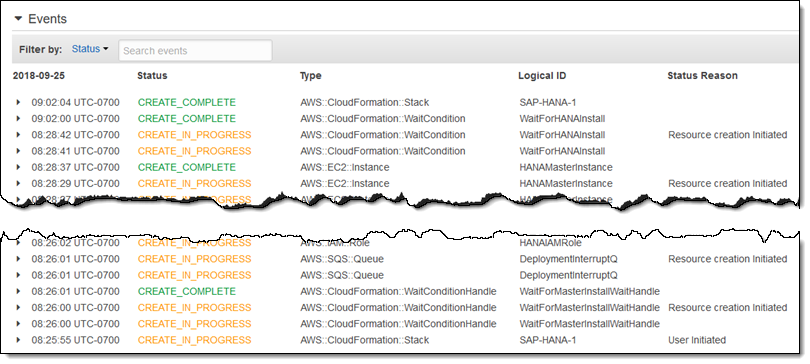The image size is (810, 364).
Task: Expand the 08:28:37 HANAMasterInstance complete row
Action: click(x=19, y=167)
